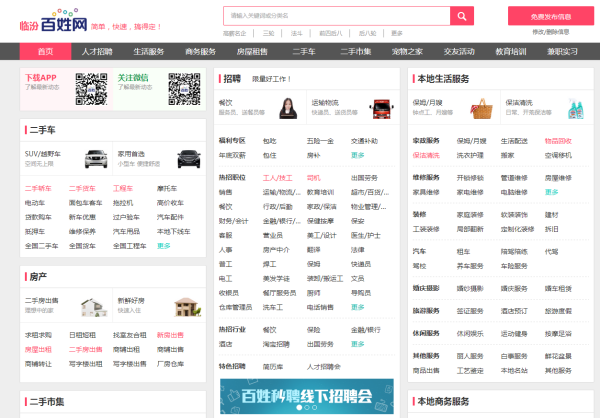This screenshot has height=418, width=600.
Task: Open the 找室友合租 link
Action: [129, 335]
